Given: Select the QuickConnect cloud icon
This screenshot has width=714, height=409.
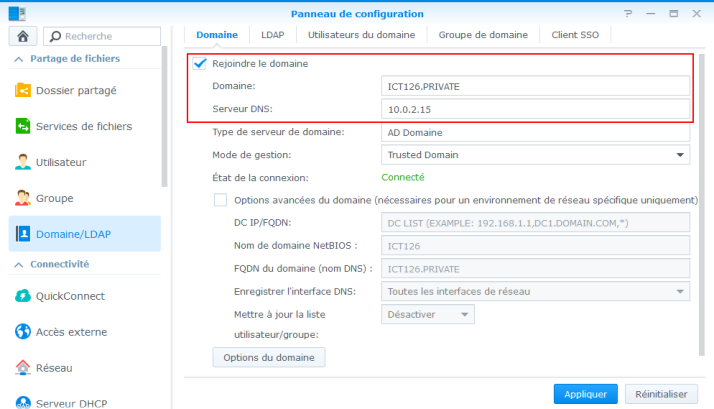Looking at the screenshot, I should (23, 296).
